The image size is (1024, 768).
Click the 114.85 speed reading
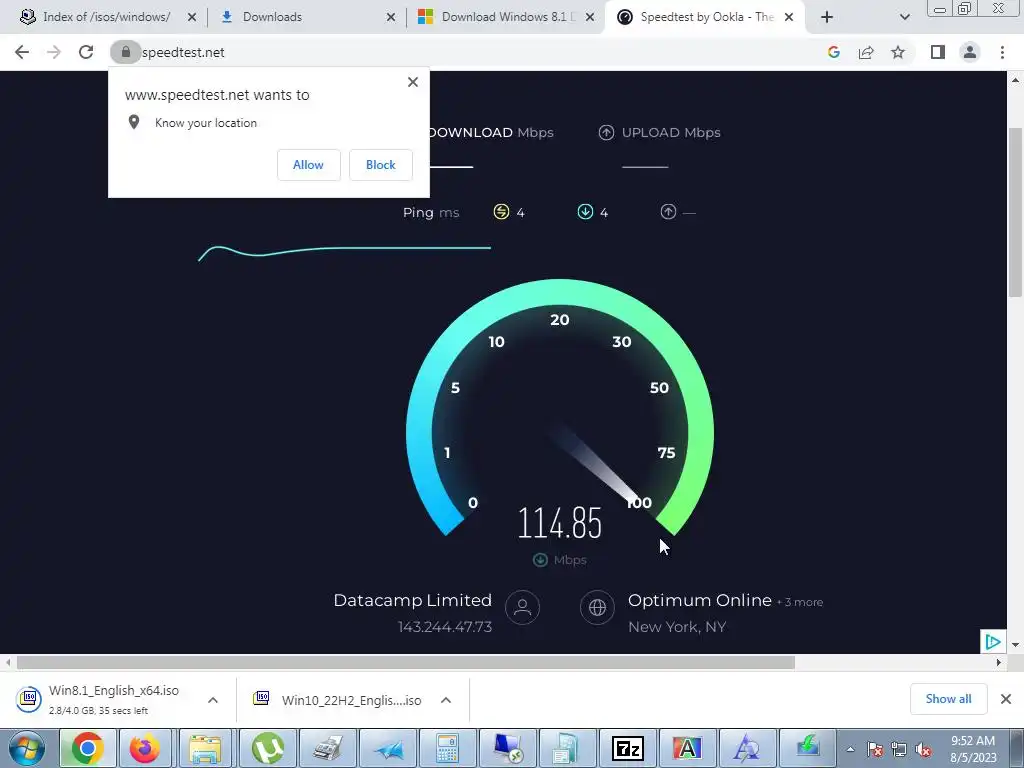(560, 523)
